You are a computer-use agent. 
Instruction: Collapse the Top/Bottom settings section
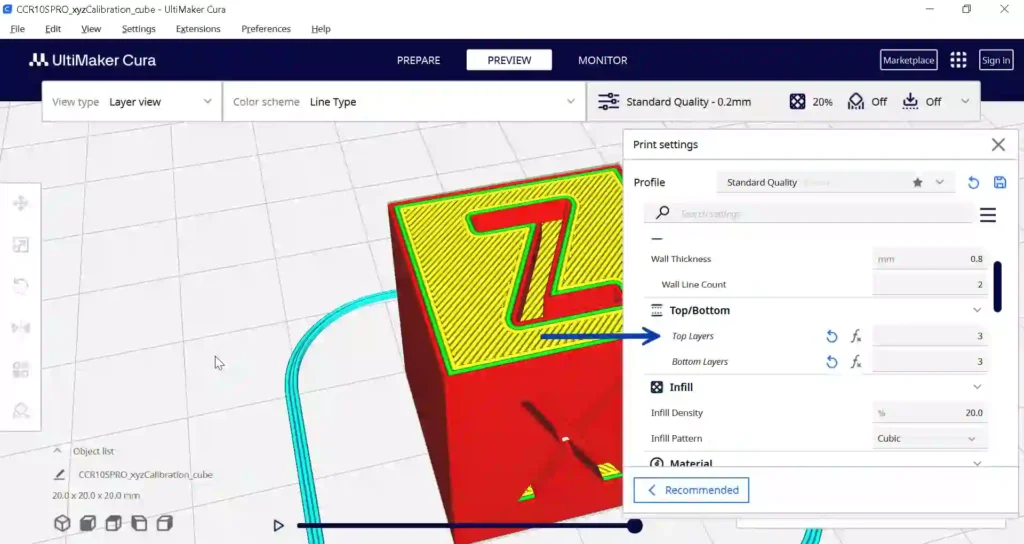point(977,310)
